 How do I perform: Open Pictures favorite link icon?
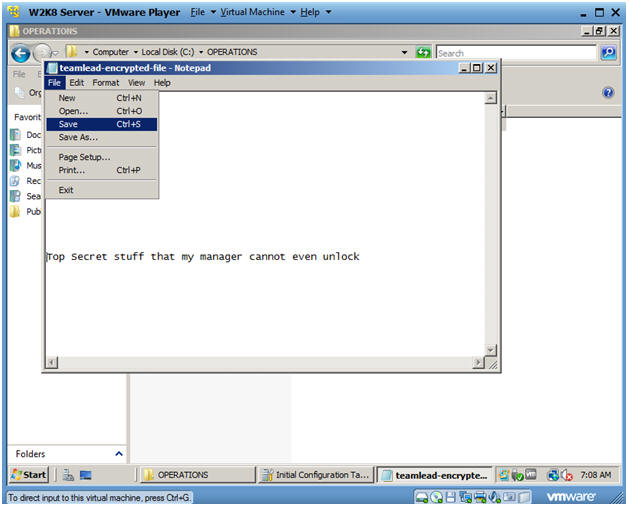[15, 150]
